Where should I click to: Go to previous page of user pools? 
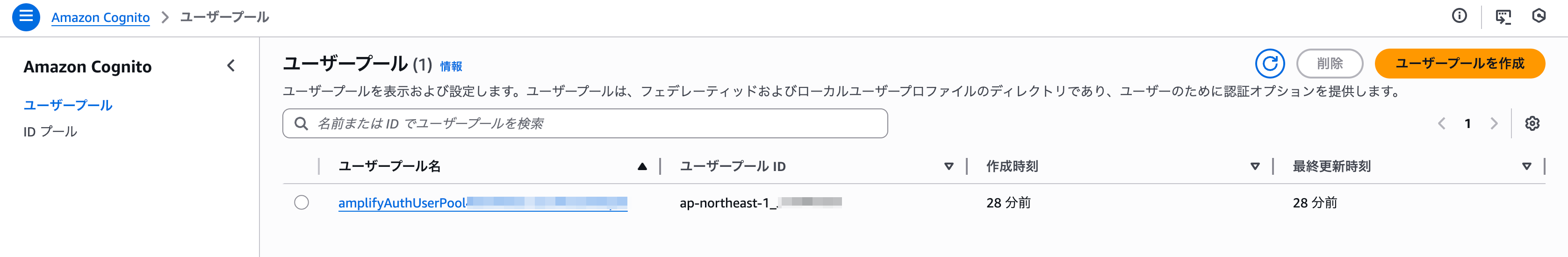[1441, 124]
